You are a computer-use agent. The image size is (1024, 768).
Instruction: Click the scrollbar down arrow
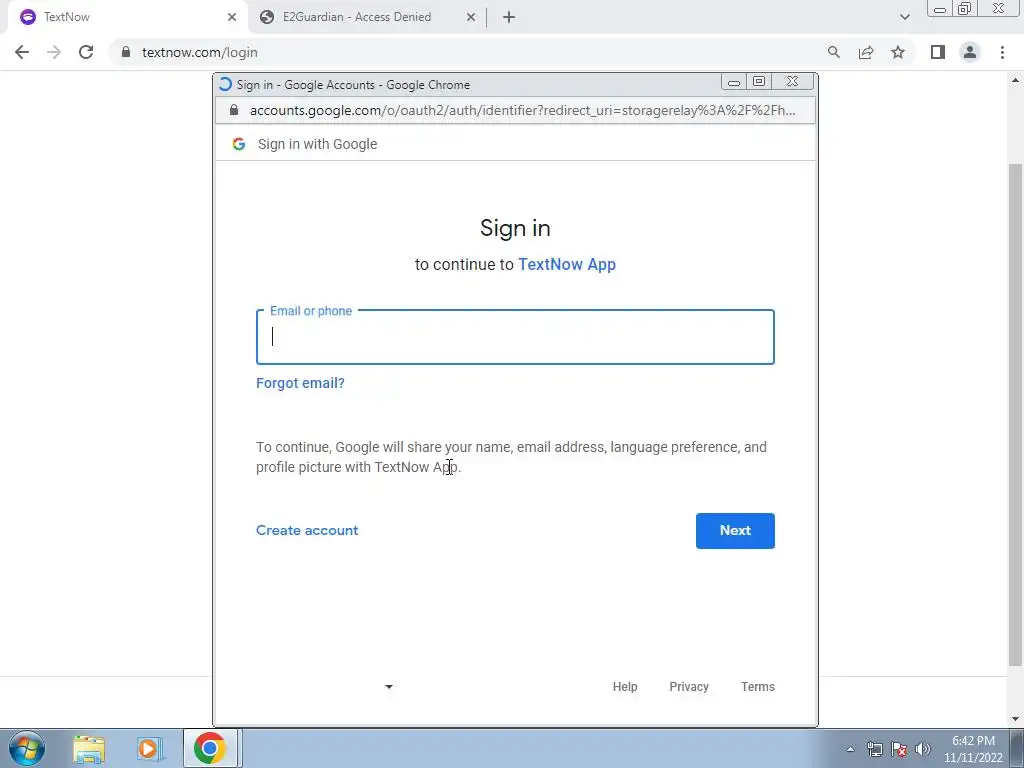(1015, 719)
